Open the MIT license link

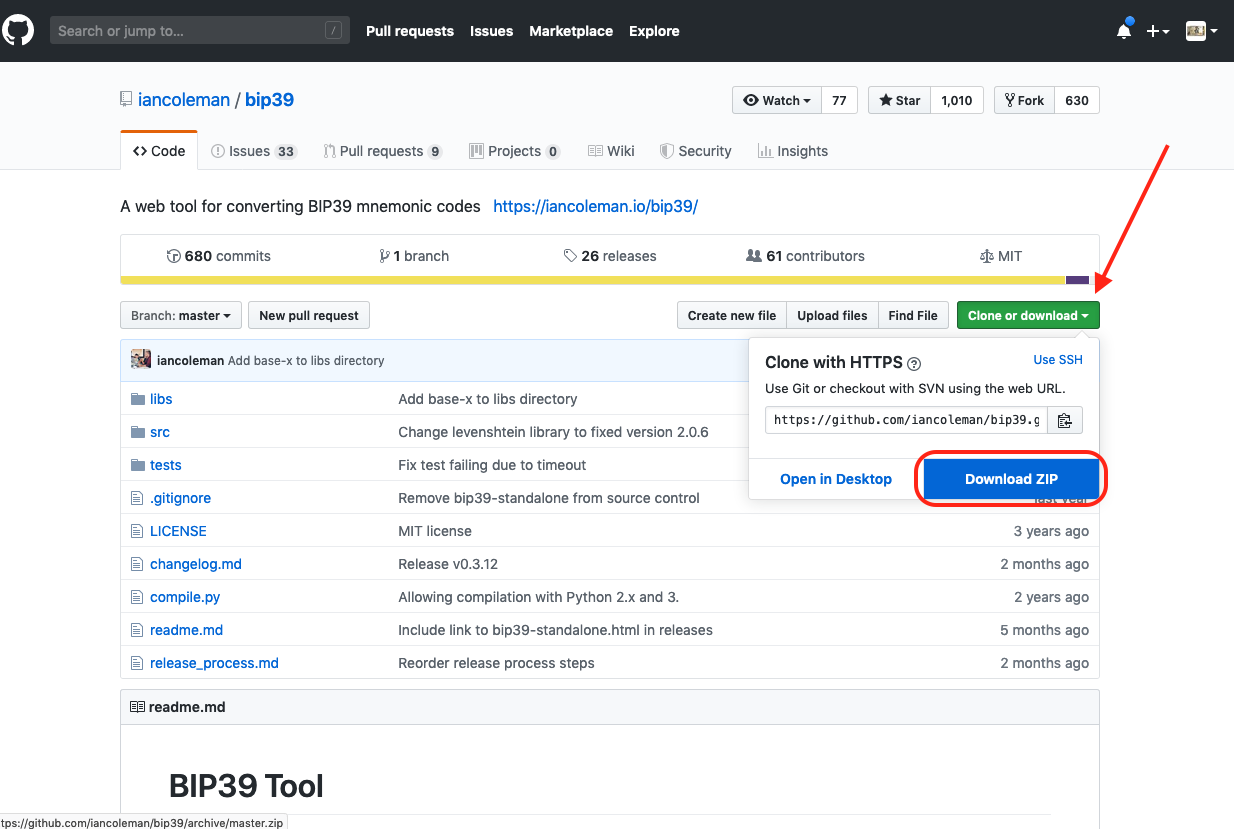[1001, 256]
